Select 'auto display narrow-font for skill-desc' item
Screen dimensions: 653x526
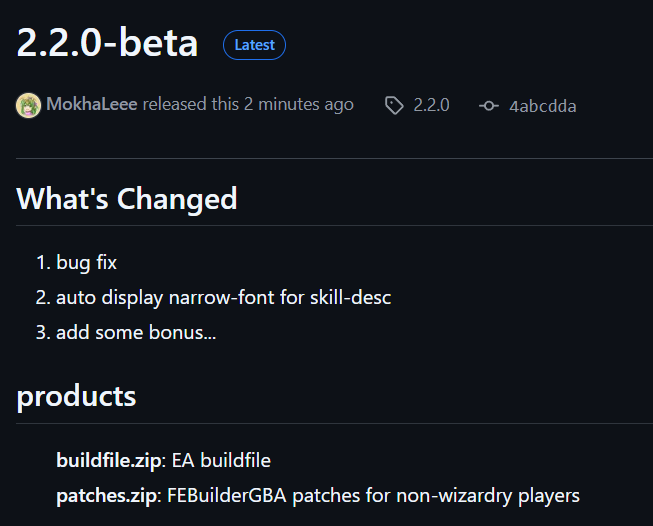point(224,298)
